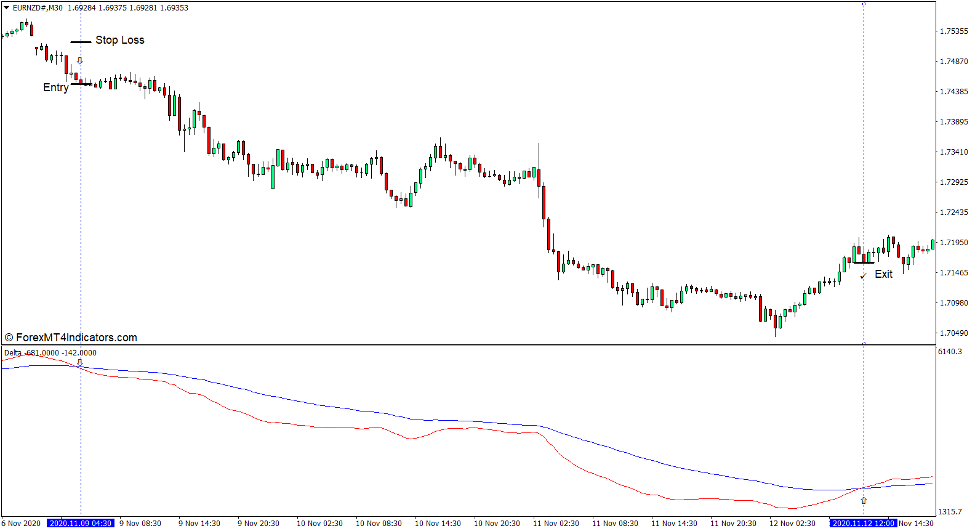The image size is (977, 531).
Task: Click the 11 Nov 02:30 time label
Action: [556, 523]
